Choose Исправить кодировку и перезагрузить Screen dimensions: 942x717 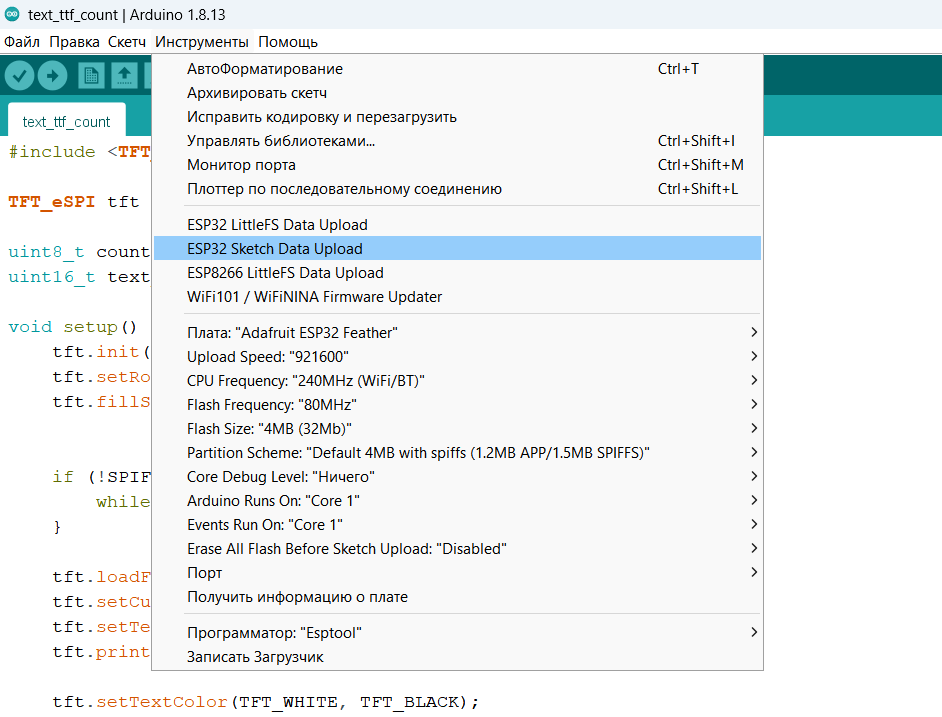click(x=457, y=117)
